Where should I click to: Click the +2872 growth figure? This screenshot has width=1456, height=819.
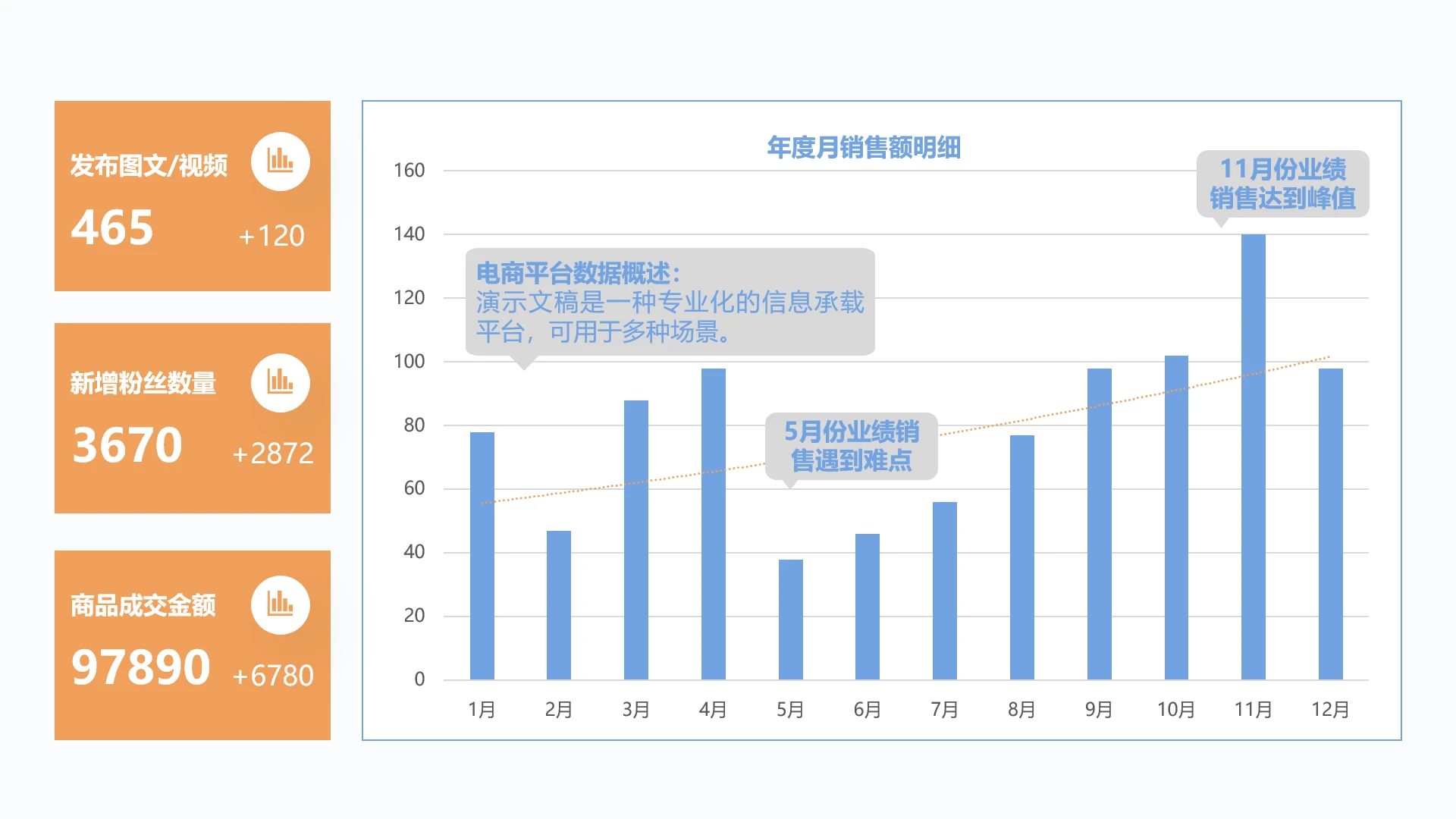pyautogui.click(x=271, y=453)
